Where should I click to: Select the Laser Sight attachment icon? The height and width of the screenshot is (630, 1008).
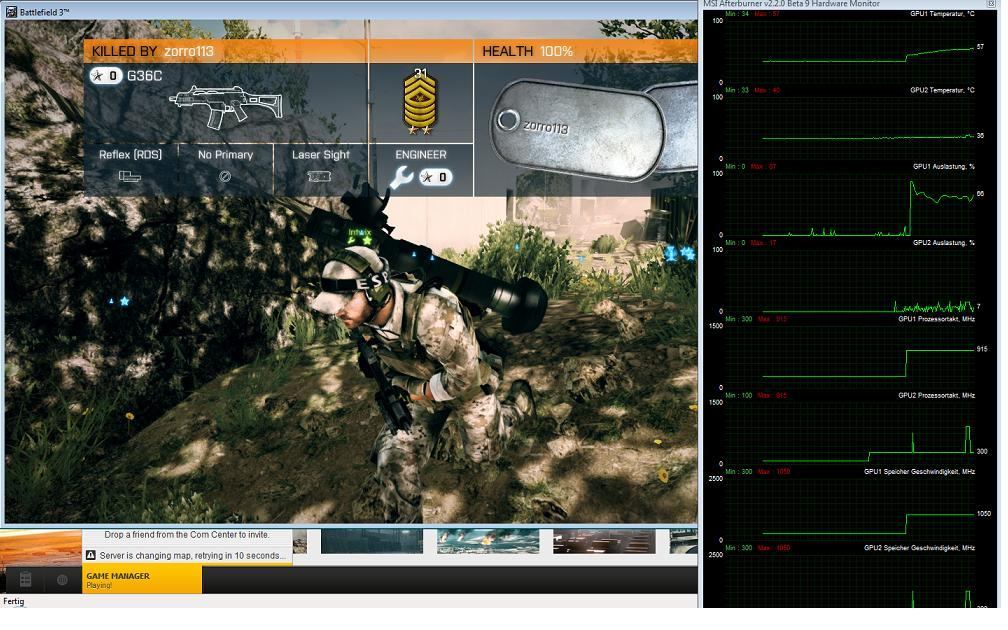[320, 176]
